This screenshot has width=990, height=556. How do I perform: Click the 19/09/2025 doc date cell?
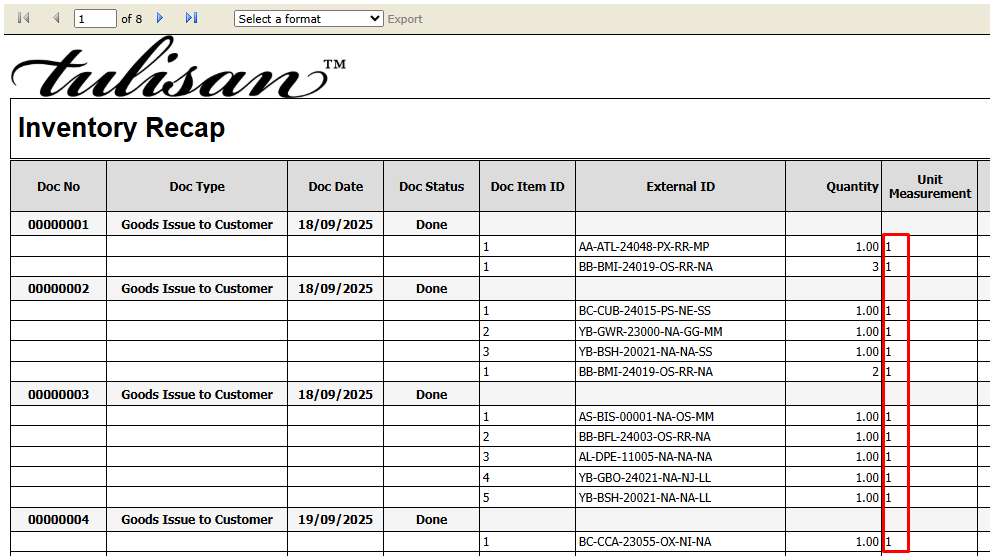point(335,520)
